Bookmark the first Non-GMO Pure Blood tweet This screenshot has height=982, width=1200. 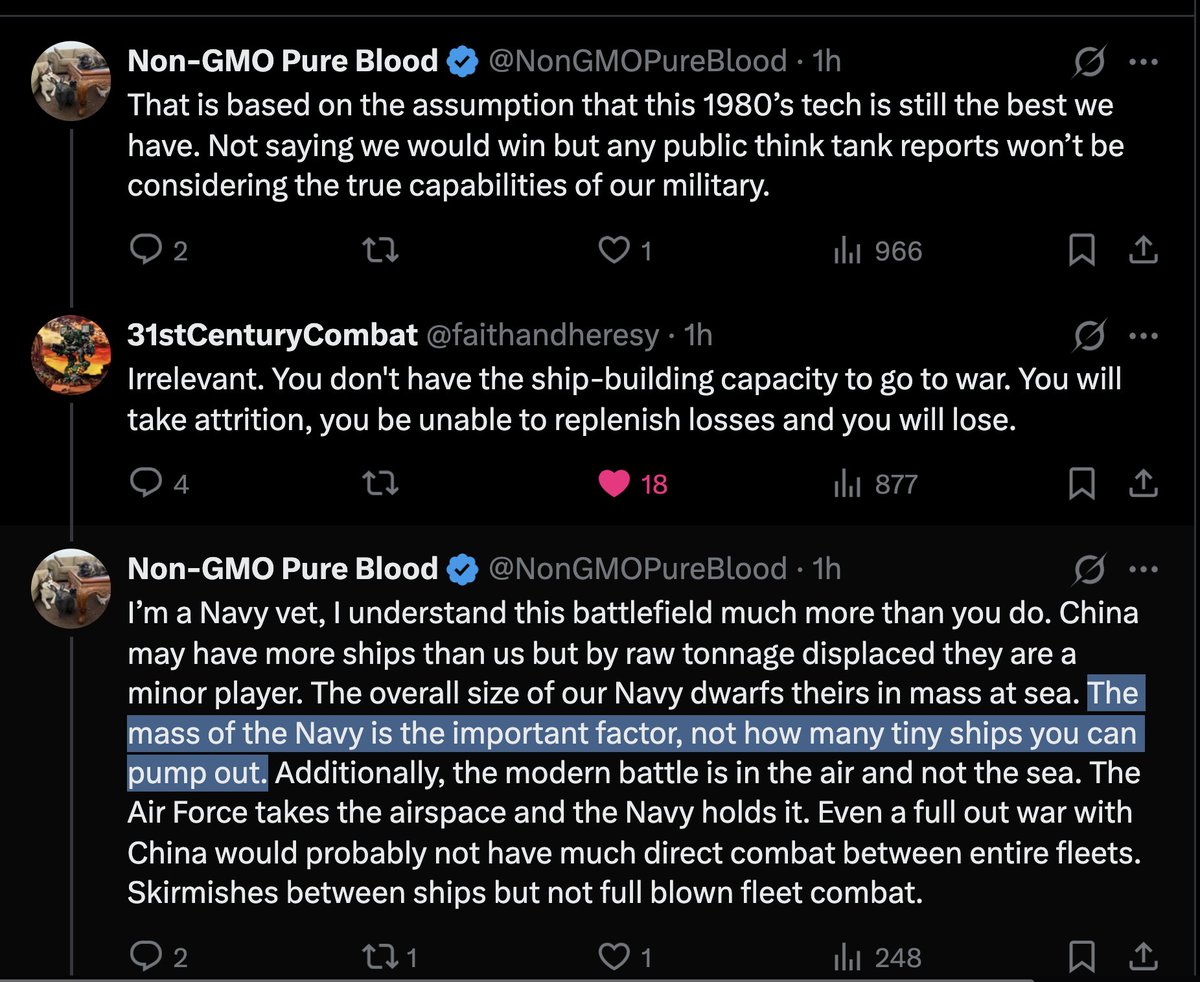pyautogui.click(x=1081, y=250)
